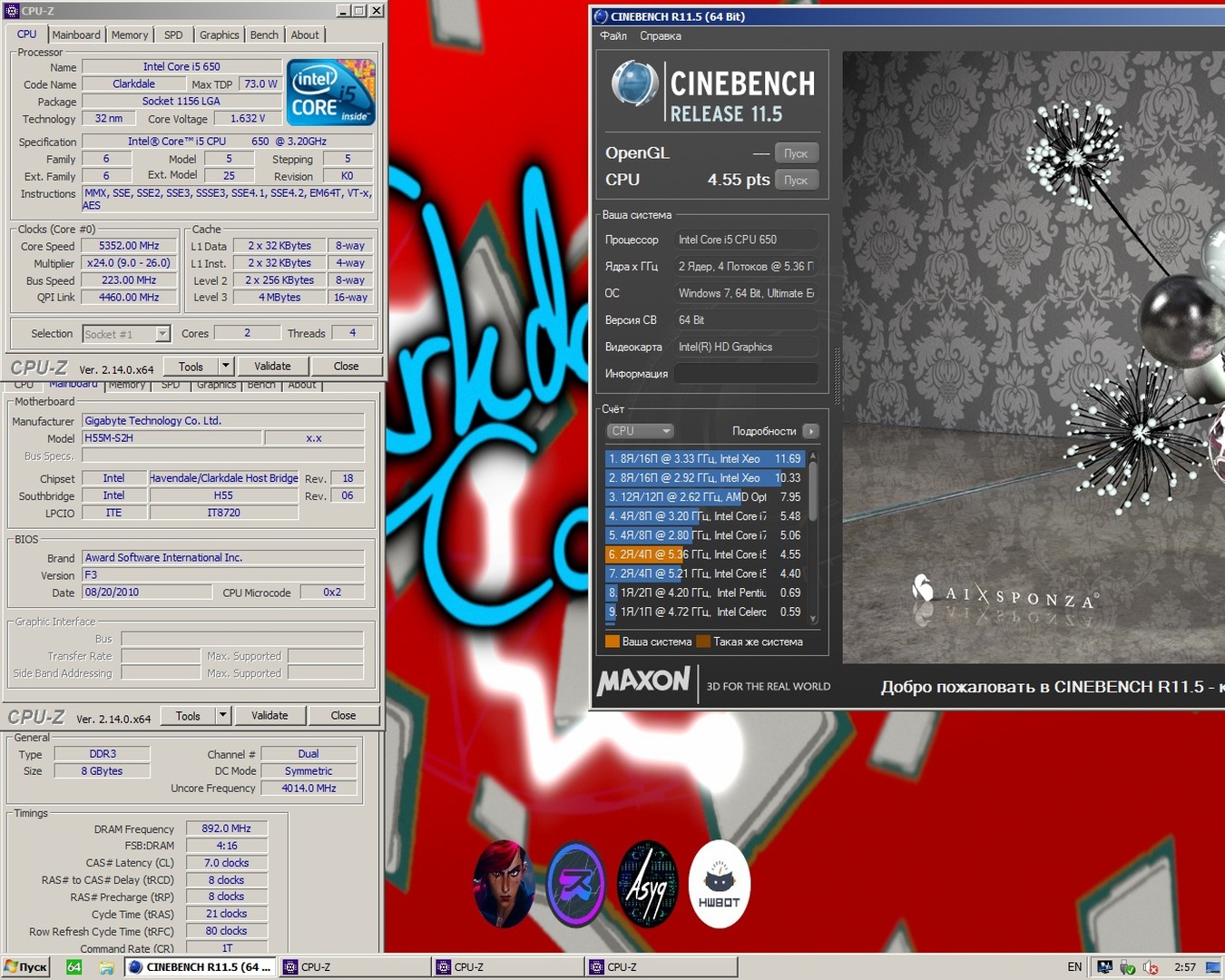Select ranking row 4 Intel Core i7 5.48
Viewport: 1225px width, 980px height.
(x=705, y=516)
